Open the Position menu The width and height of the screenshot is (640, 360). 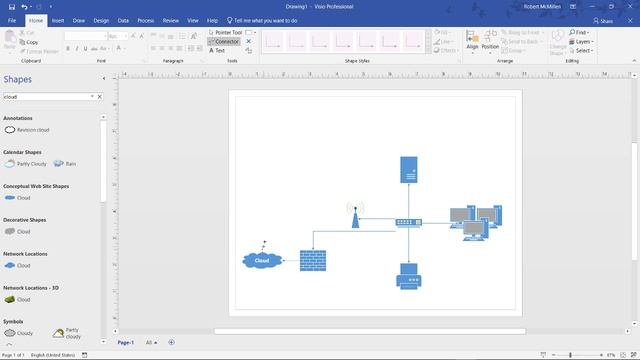coord(490,41)
